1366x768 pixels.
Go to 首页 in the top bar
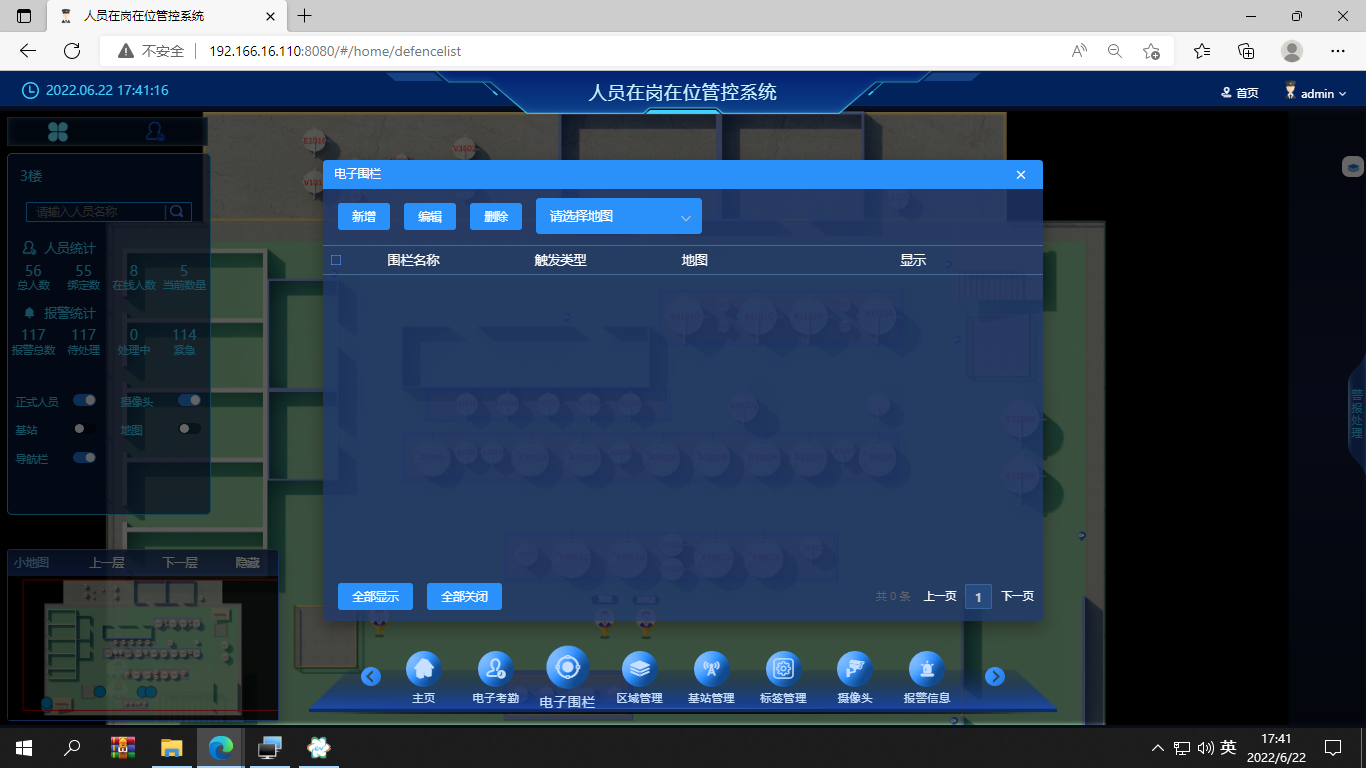click(1240, 93)
